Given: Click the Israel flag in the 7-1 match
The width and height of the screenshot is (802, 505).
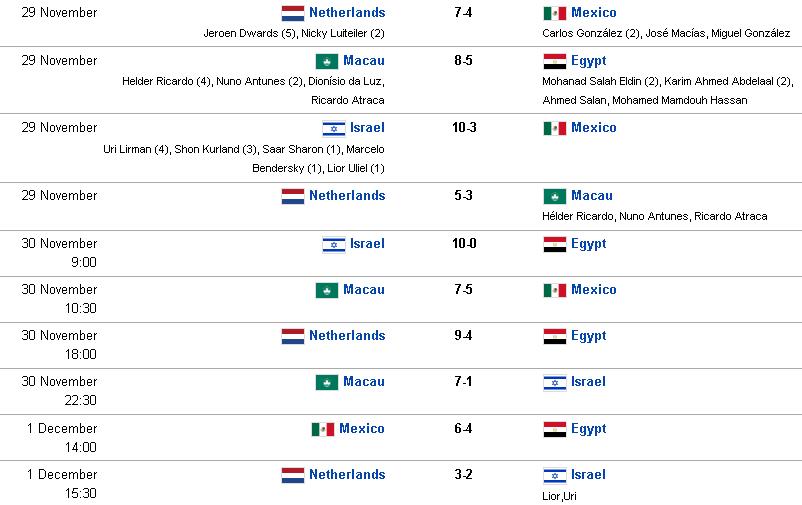Looking at the screenshot, I should (554, 383).
